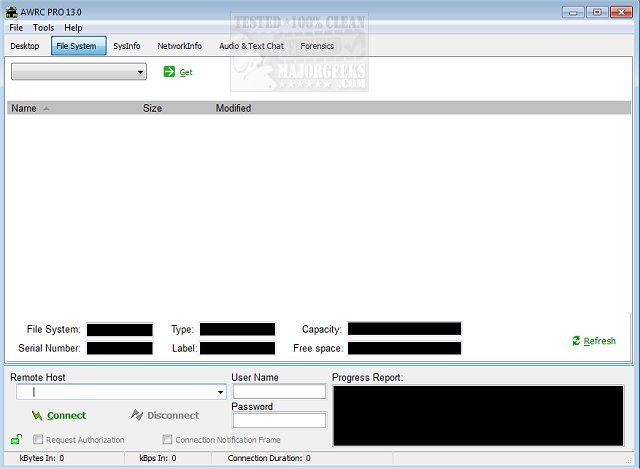640x469 pixels.
Task: Toggle the Connection Notification Frame checkbox
Action: (x=167, y=440)
